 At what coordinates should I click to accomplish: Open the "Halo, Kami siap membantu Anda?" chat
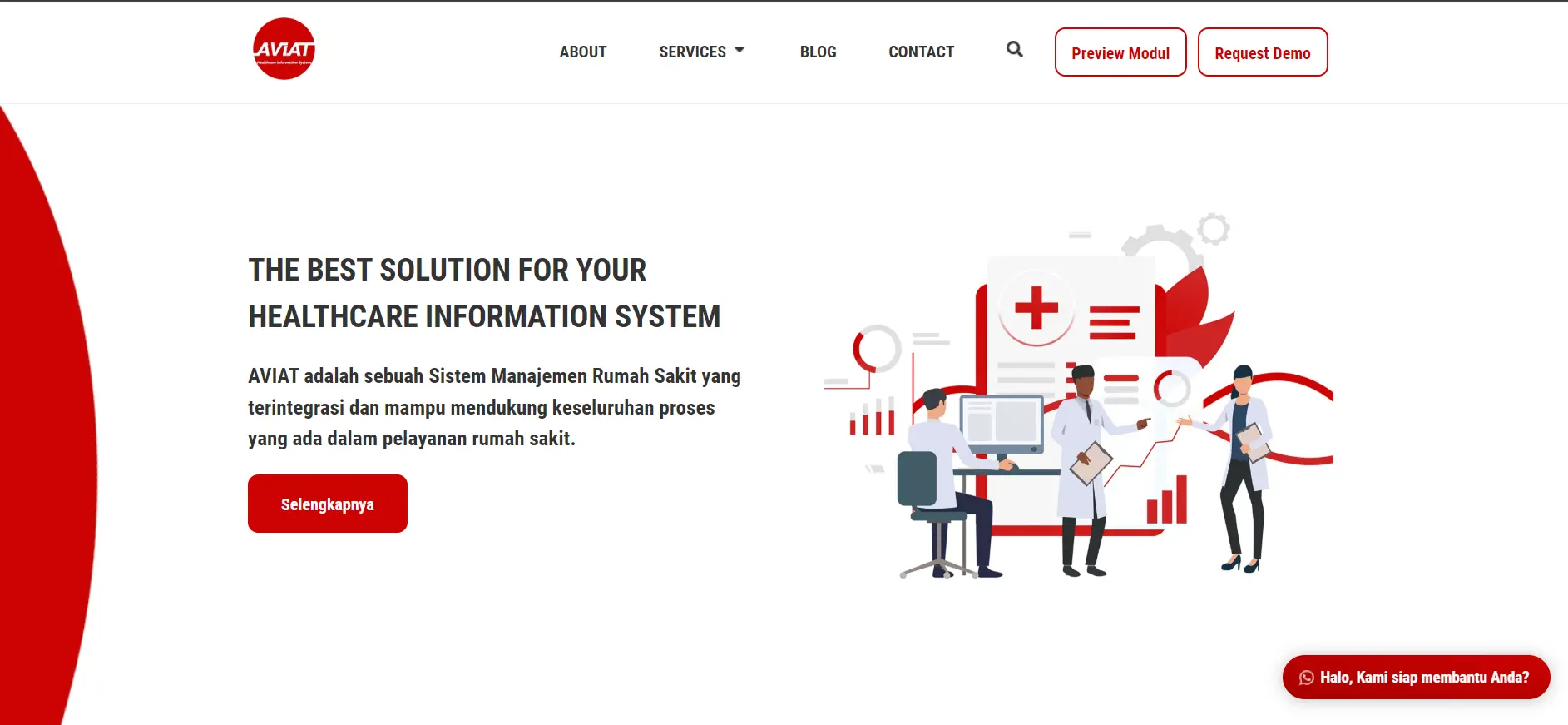pyautogui.click(x=1423, y=678)
